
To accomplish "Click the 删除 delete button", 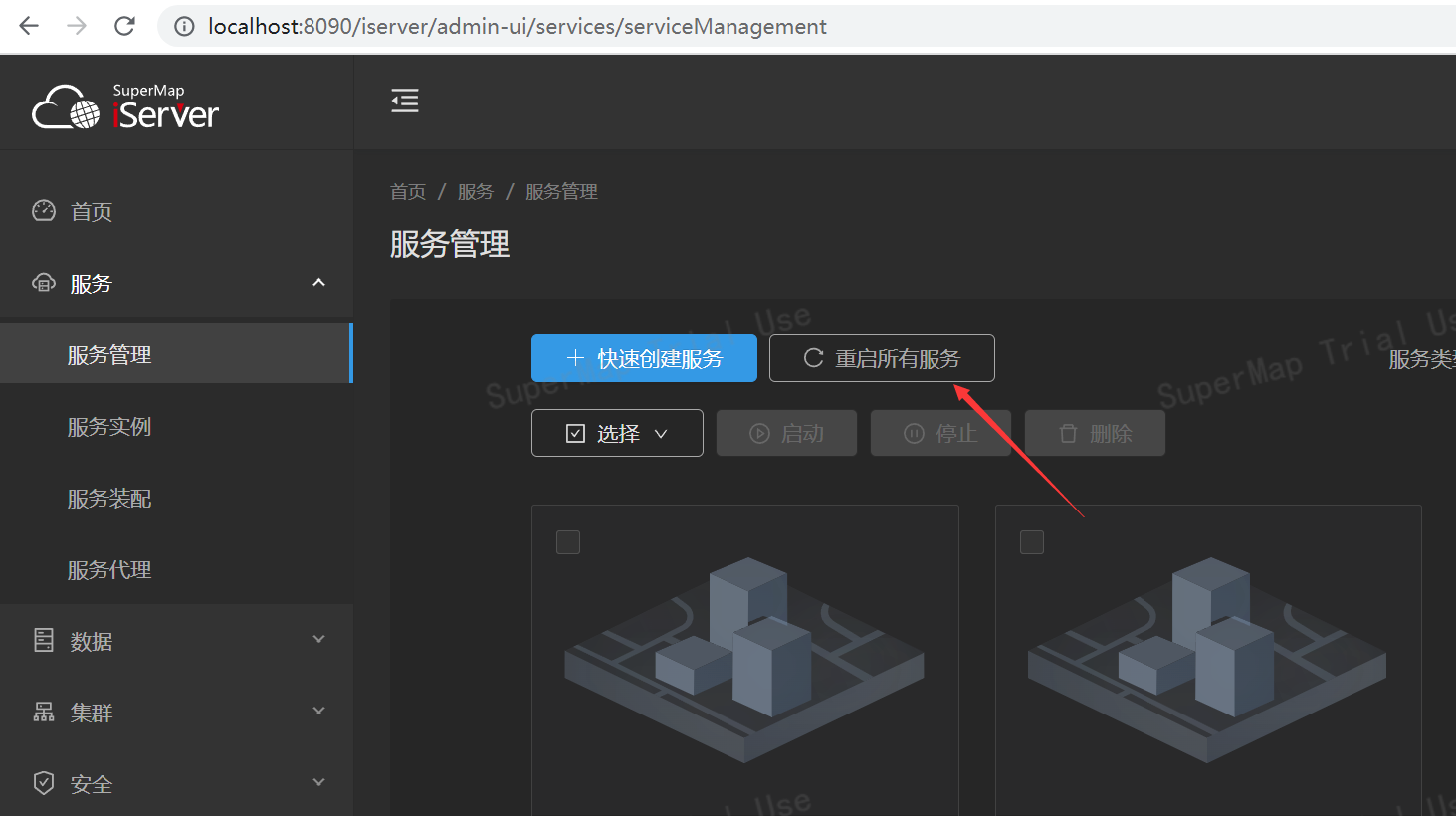I will click(1095, 433).
